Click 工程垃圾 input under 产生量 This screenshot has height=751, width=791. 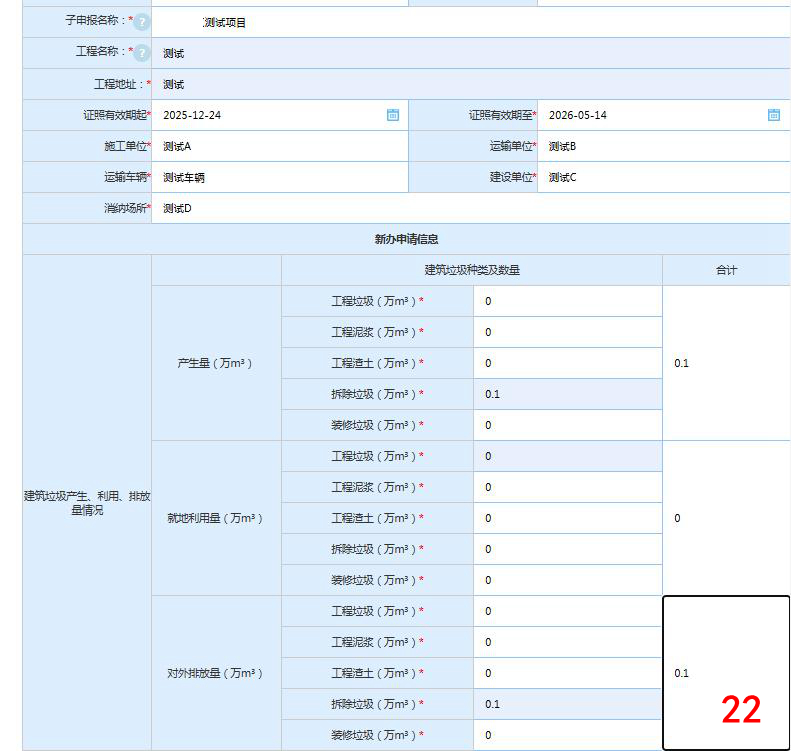tap(567, 301)
